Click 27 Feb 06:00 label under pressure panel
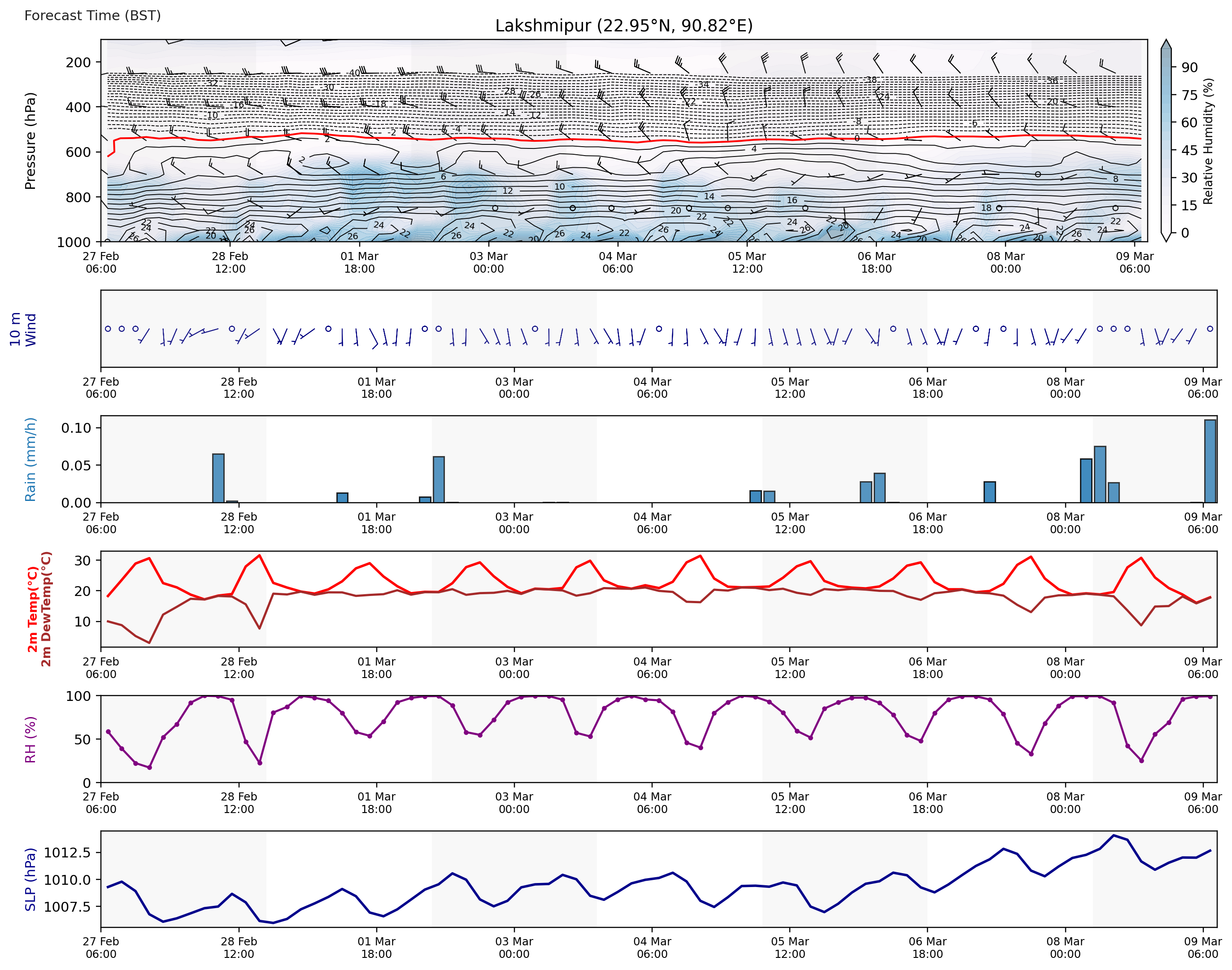 point(101,262)
